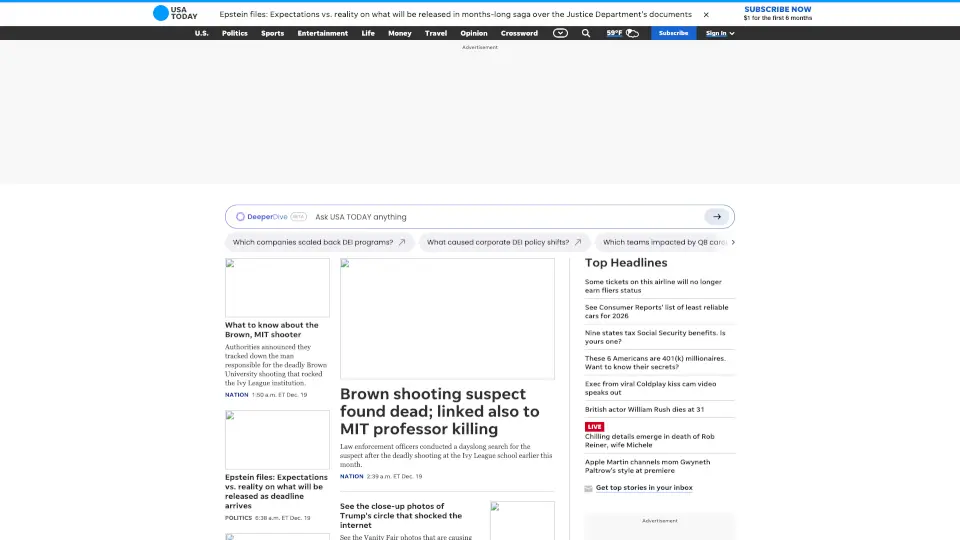The width and height of the screenshot is (960, 540).
Task: Open the Brown shooting suspect found dead headline
Action: [439, 411]
